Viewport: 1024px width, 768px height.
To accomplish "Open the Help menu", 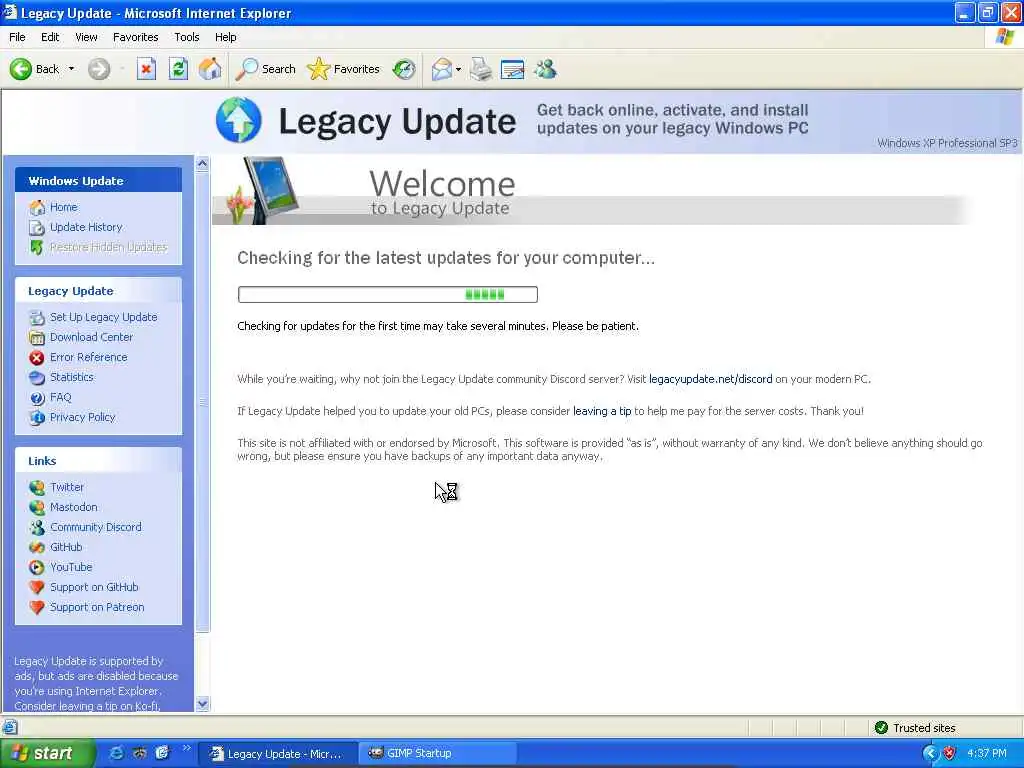I will point(225,37).
